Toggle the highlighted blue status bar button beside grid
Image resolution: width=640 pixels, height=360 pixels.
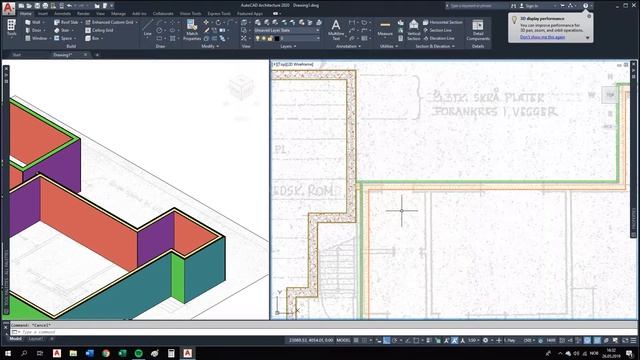(x=386, y=340)
